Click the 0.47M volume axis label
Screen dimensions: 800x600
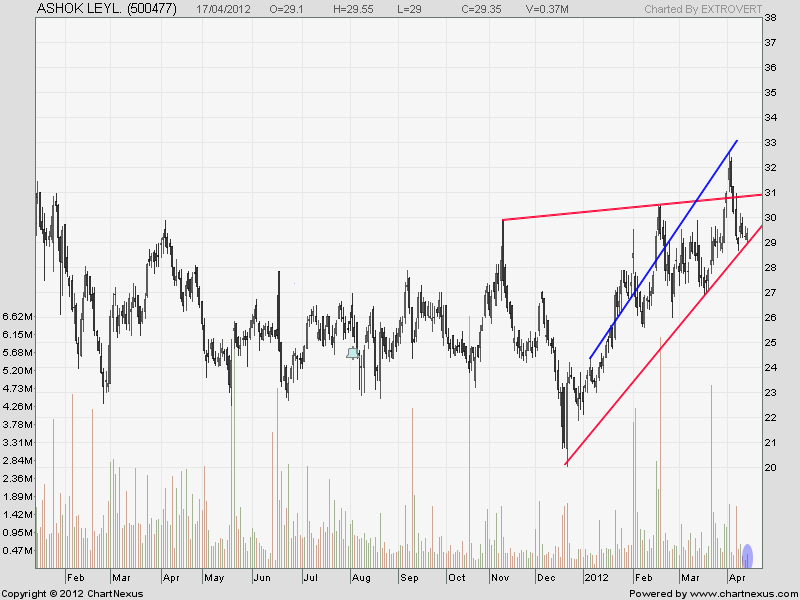point(19,551)
